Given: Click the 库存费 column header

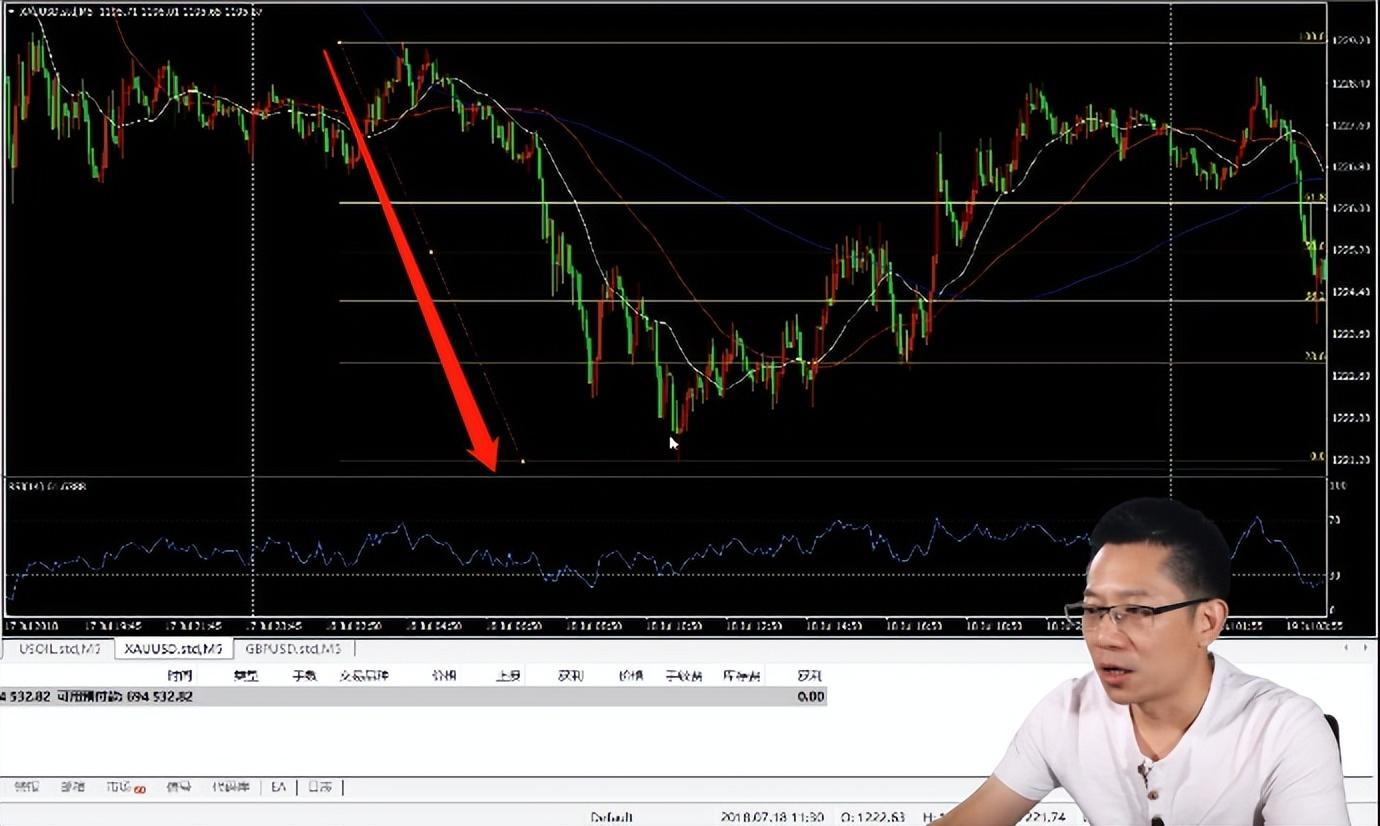Looking at the screenshot, I should coord(742,676).
